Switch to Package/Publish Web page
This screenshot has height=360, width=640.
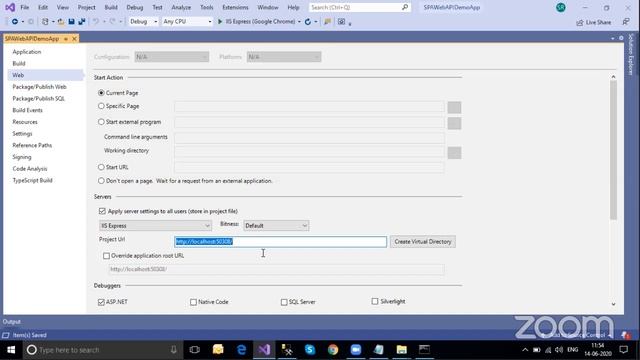tap(39, 87)
